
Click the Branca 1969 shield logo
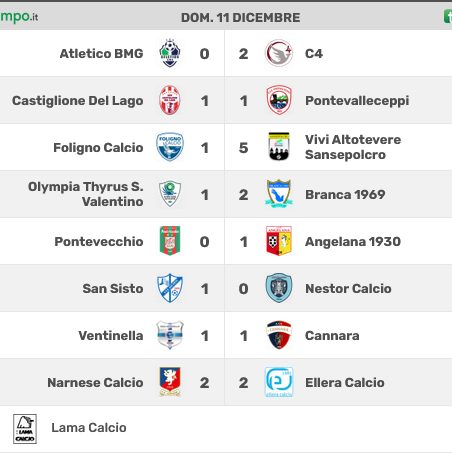[x=279, y=194]
